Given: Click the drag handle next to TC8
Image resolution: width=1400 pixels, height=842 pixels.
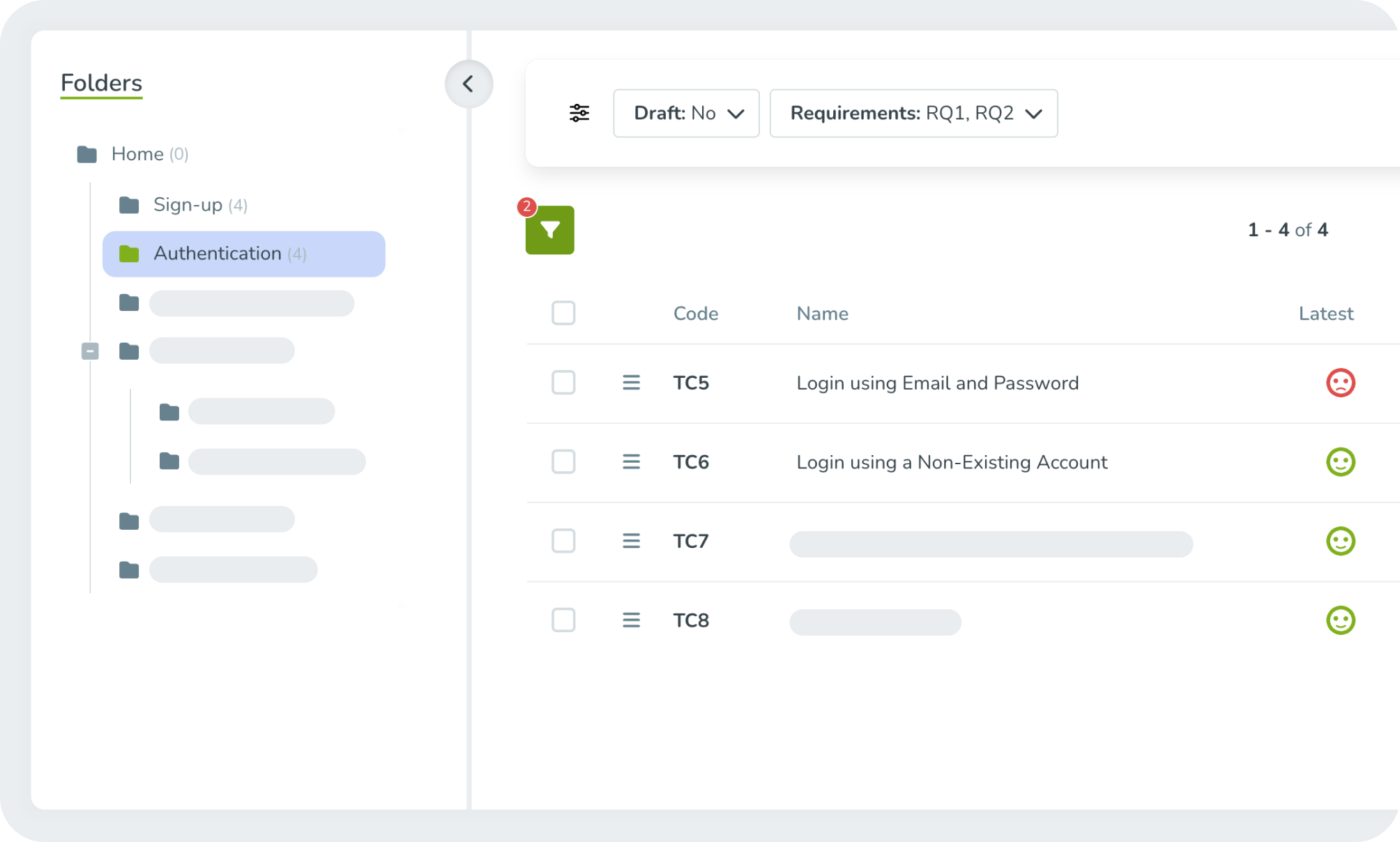Looking at the screenshot, I should pyautogui.click(x=631, y=620).
